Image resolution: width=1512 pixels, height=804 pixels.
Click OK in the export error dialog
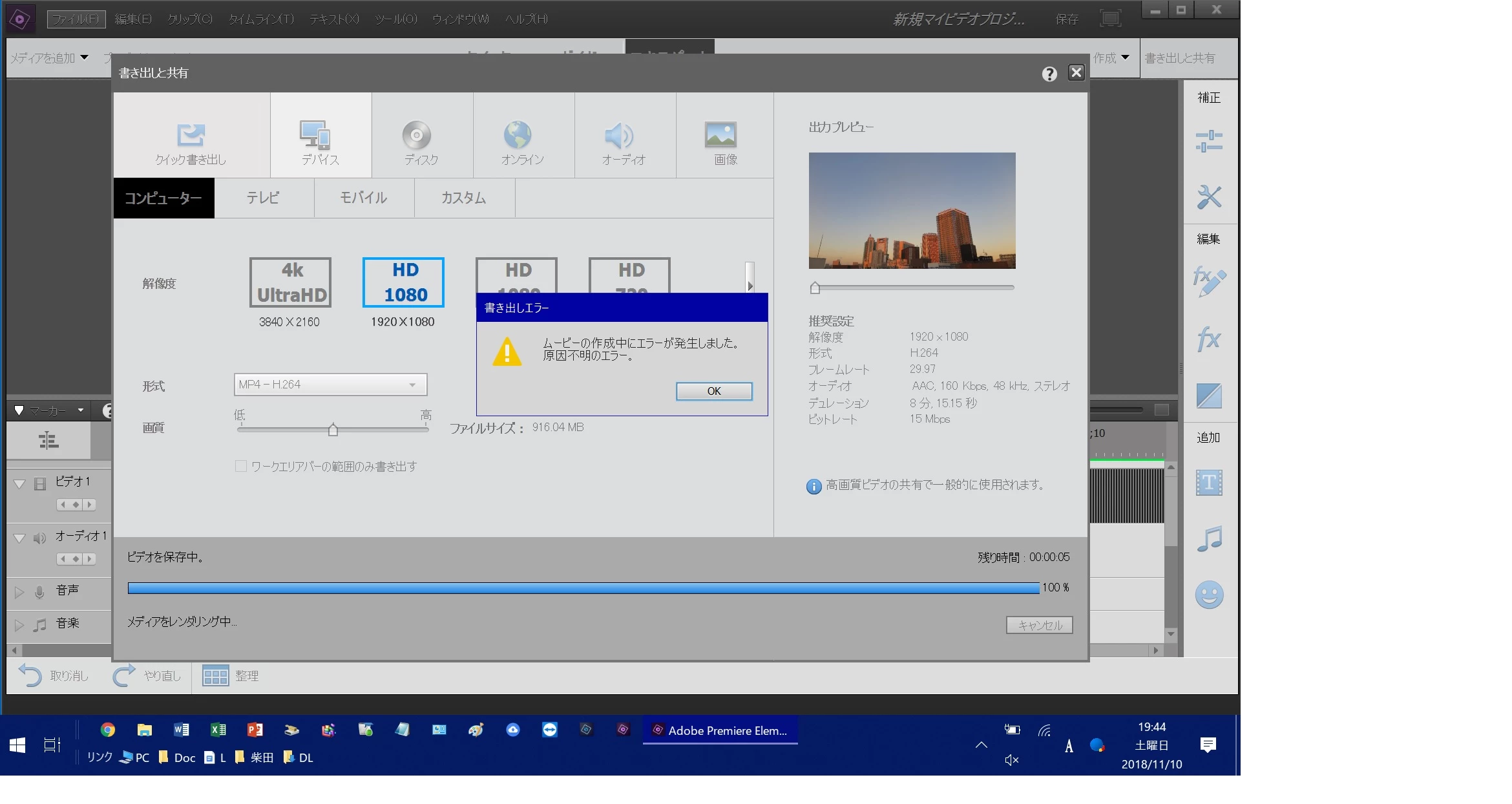[x=713, y=391]
